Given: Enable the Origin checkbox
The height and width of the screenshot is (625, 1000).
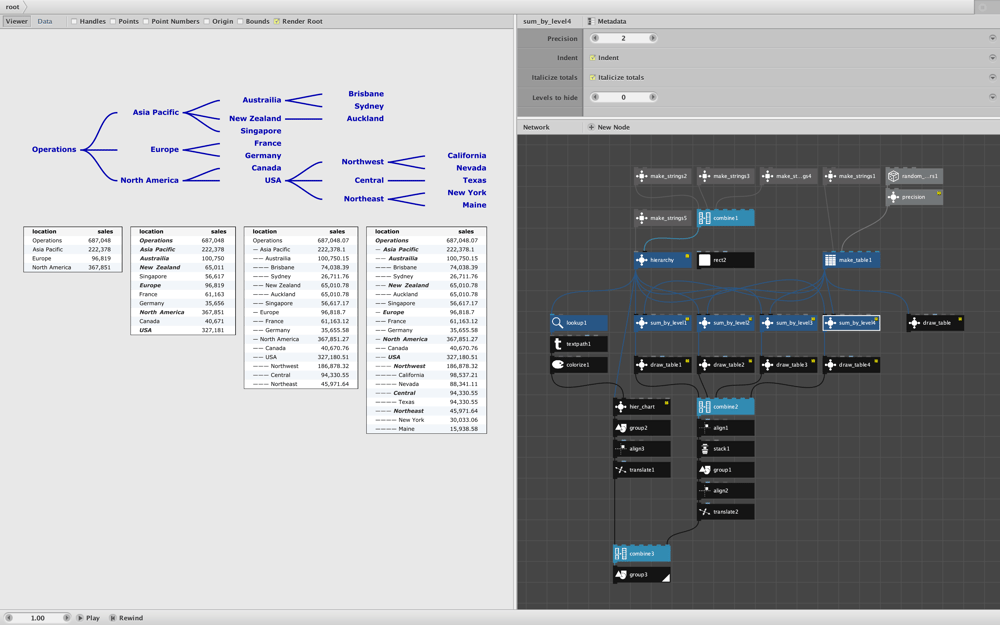Looking at the screenshot, I should click(x=207, y=22).
